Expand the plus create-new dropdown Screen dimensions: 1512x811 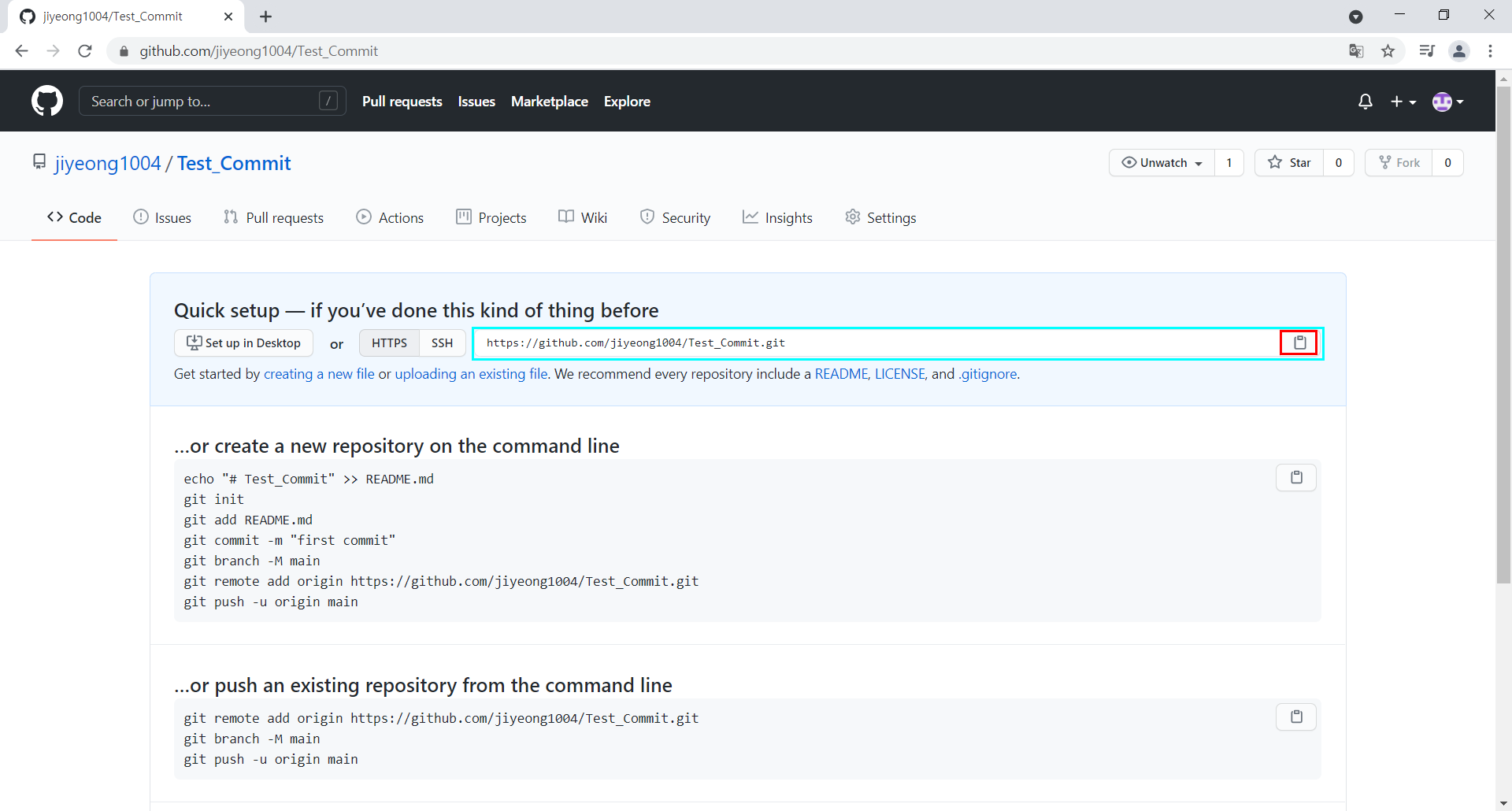(x=1403, y=102)
